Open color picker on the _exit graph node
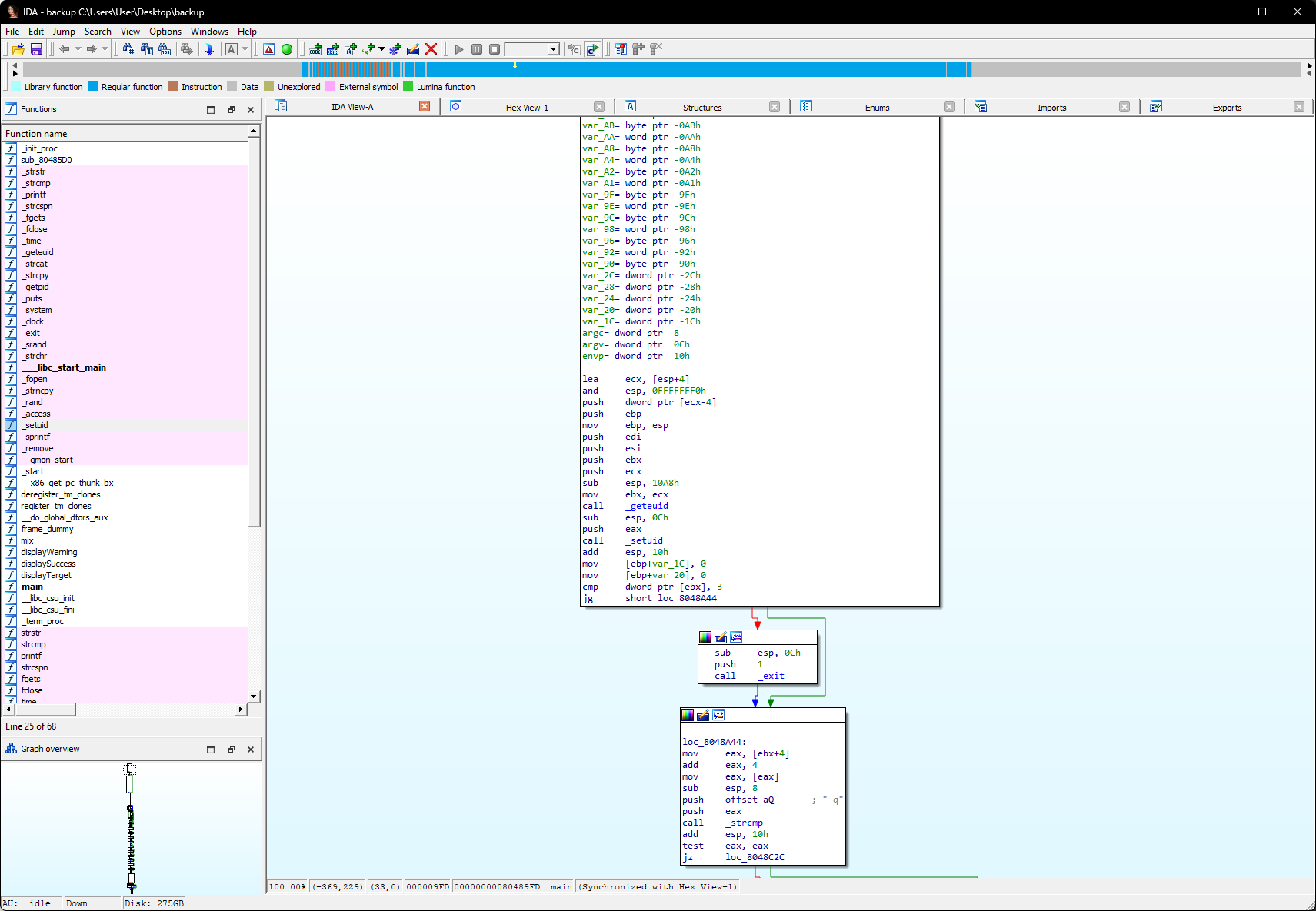Image resolution: width=1316 pixels, height=911 pixels. [705, 637]
